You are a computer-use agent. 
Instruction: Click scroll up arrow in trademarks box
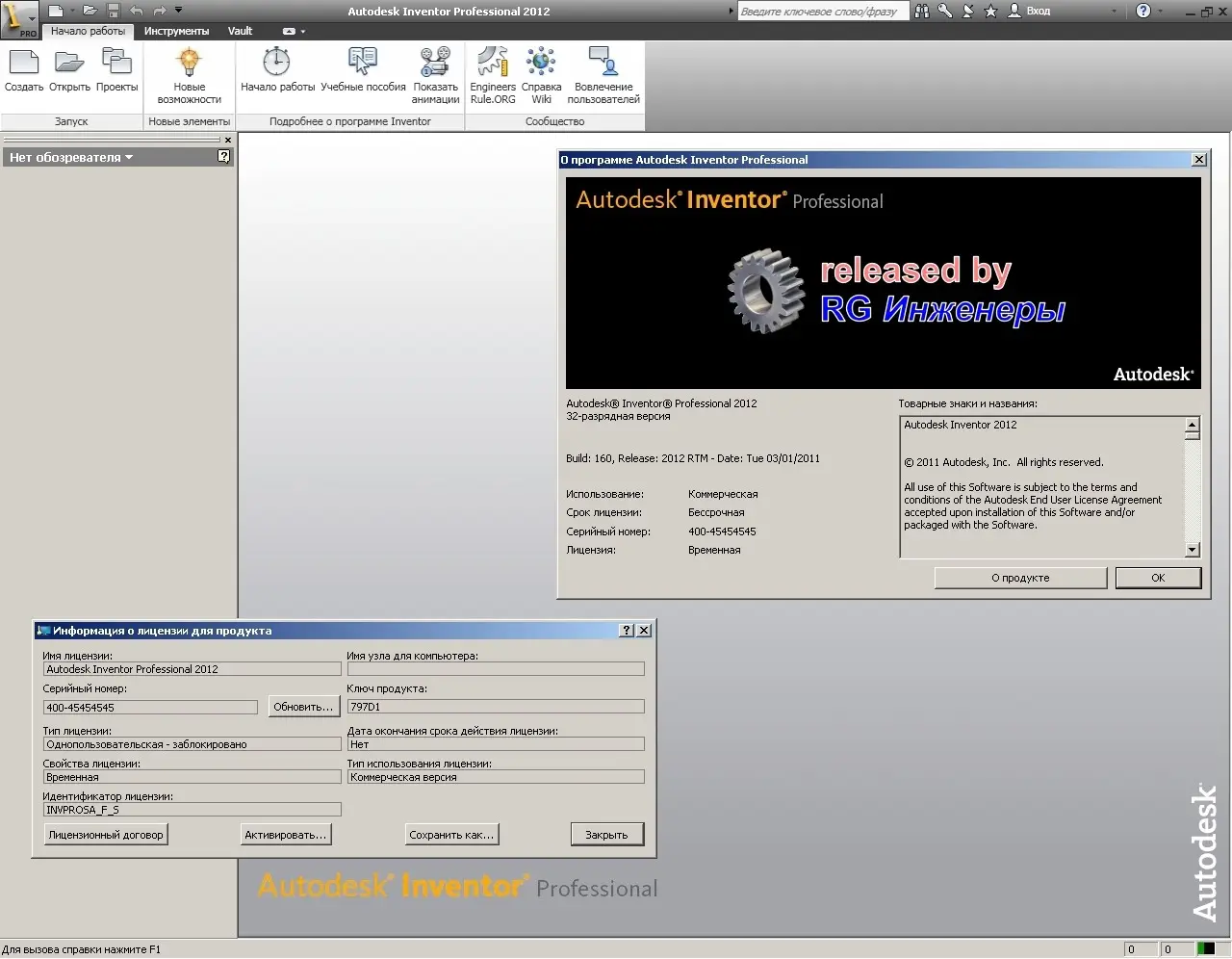point(1193,425)
